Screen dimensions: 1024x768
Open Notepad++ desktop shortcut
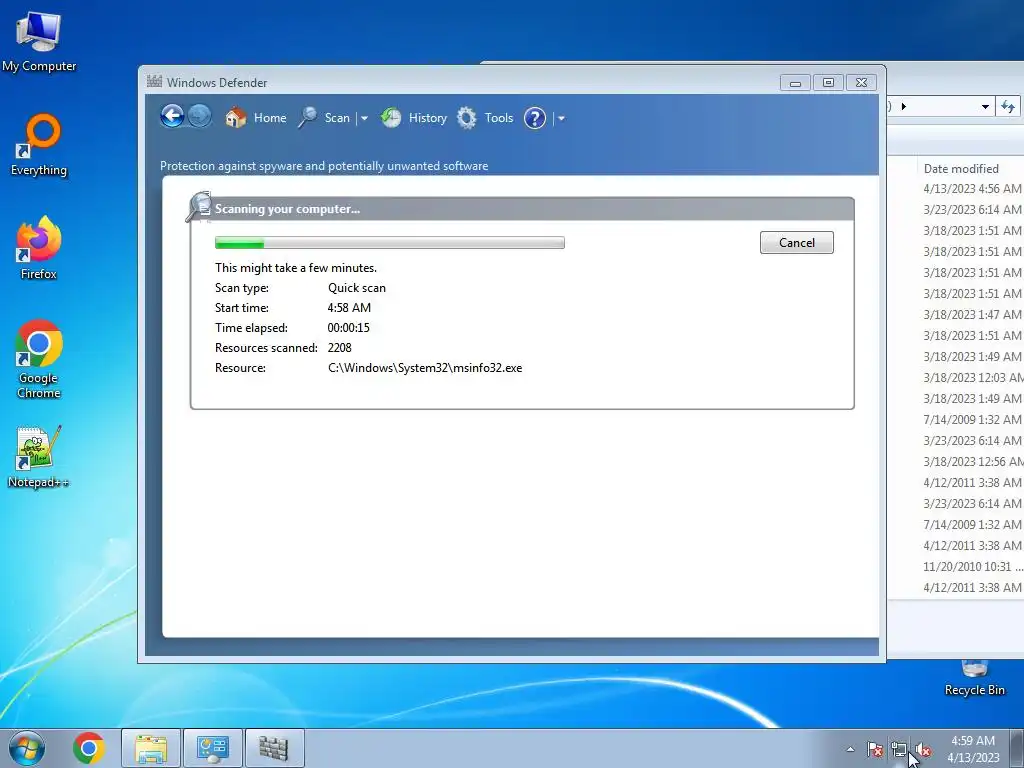click(39, 456)
